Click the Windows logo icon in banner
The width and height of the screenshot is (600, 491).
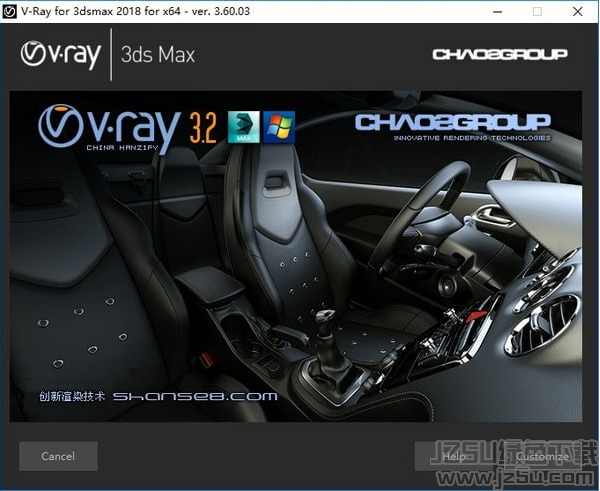click(279, 128)
